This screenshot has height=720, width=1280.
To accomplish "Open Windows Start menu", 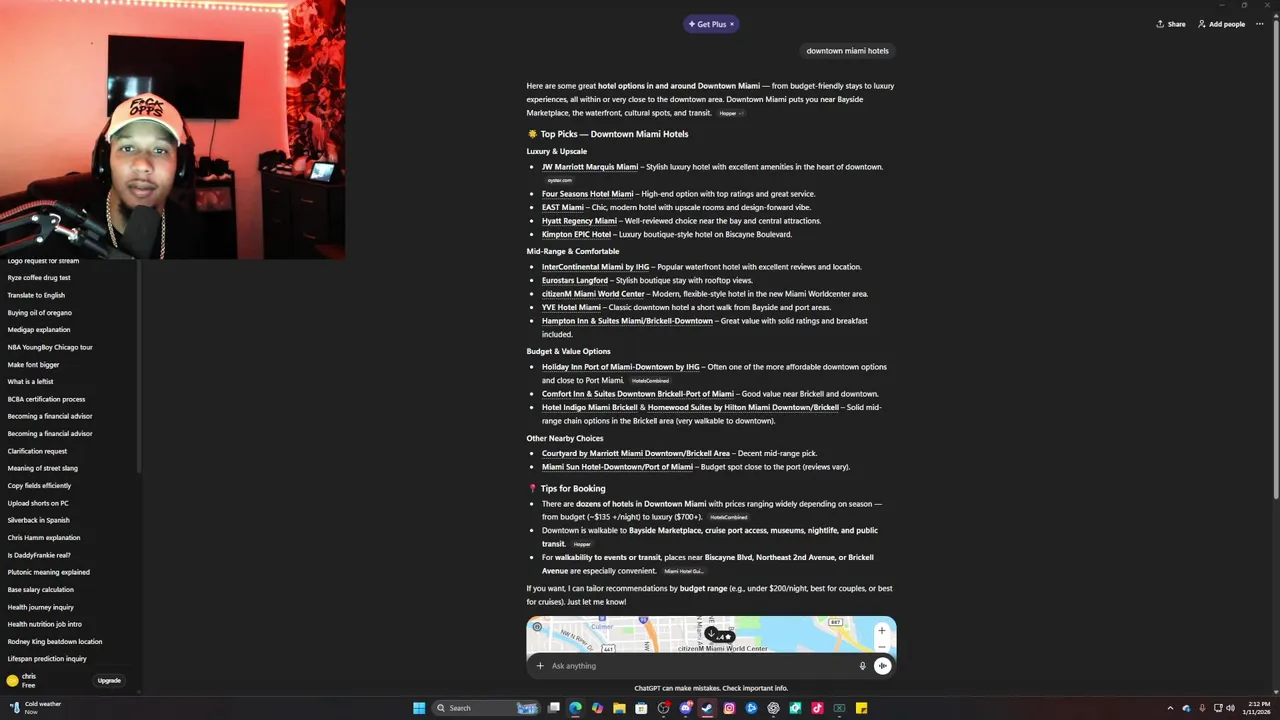I will [419, 708].
